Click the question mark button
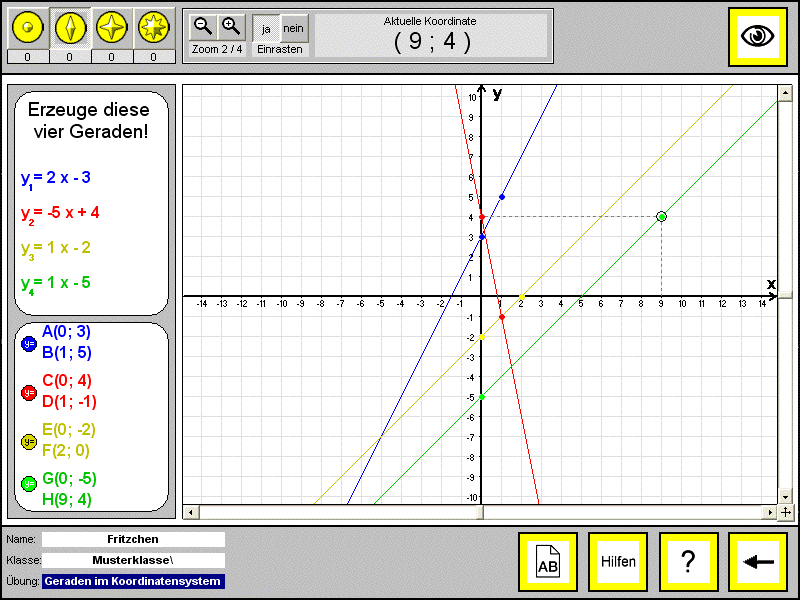 [688, 562]
